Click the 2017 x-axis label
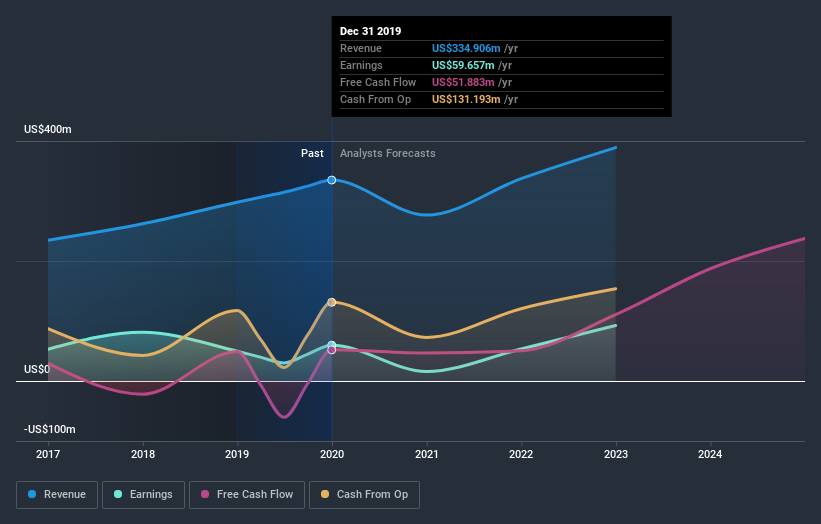The height and width of the screenshot is (524, 821). pos(48,454)
